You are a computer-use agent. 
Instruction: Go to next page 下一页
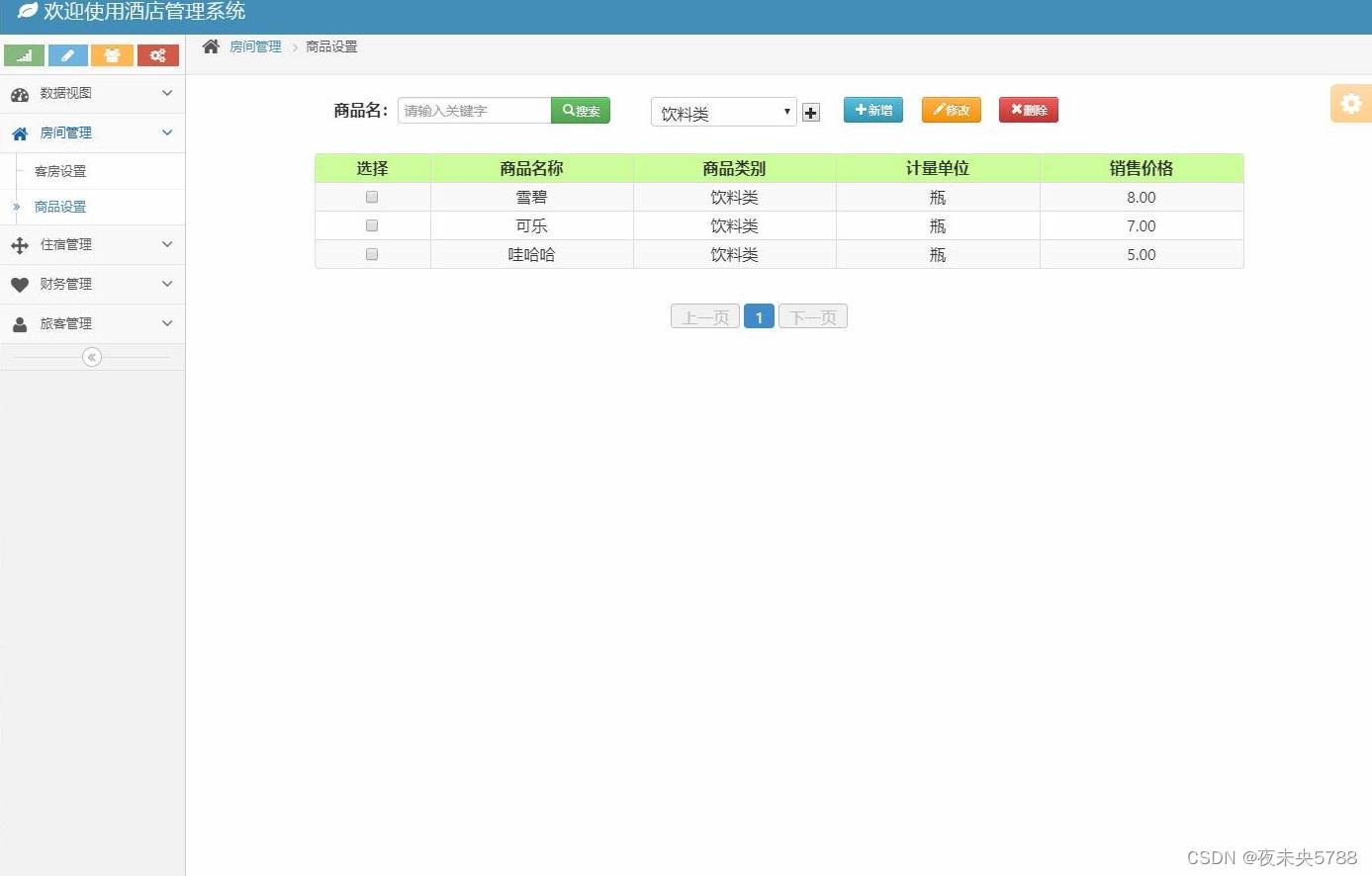(813, 316)
